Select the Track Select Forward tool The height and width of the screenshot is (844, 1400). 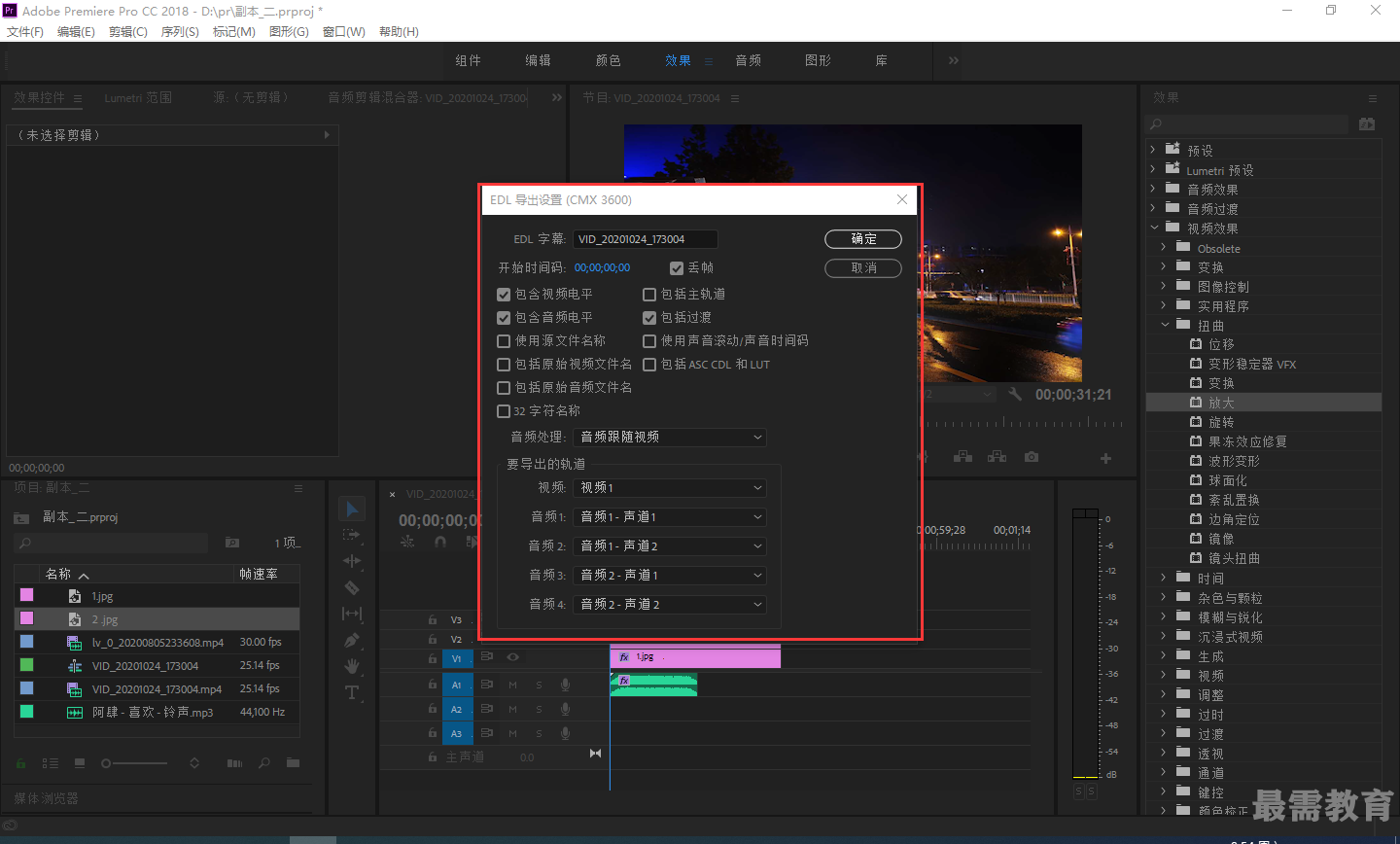click(x=352, y=535)
